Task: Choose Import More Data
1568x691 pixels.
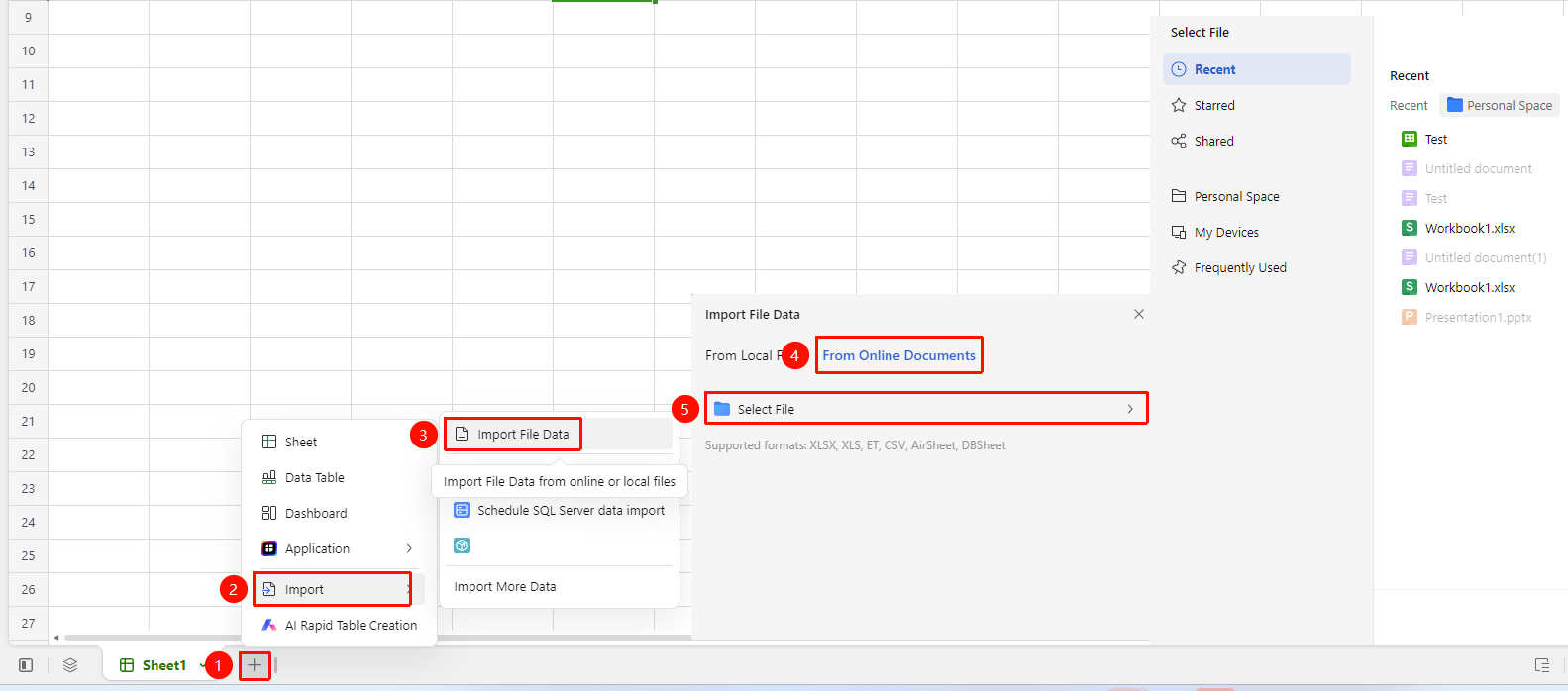Action: 505,586
